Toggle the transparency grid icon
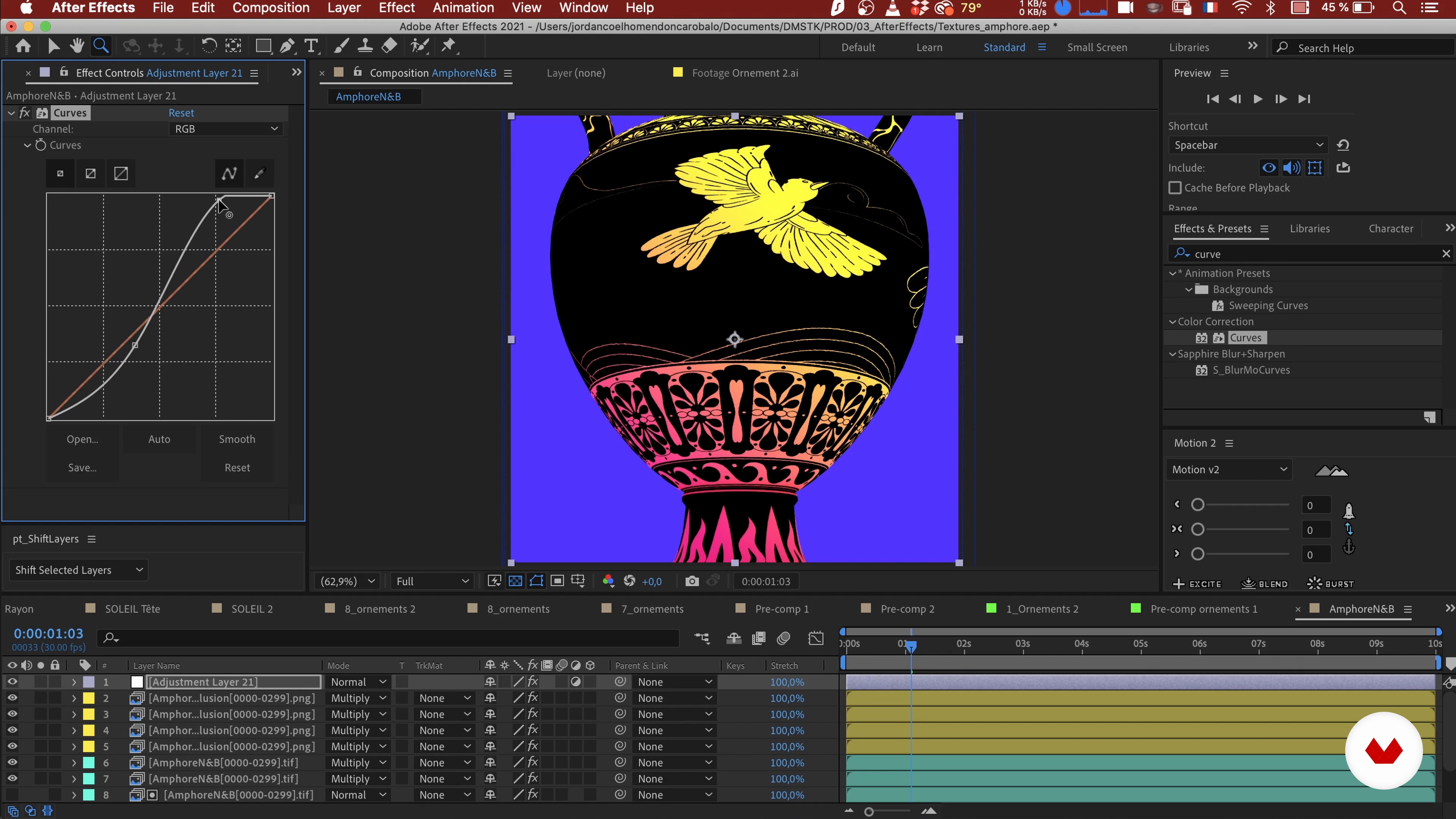 [515, 581]
